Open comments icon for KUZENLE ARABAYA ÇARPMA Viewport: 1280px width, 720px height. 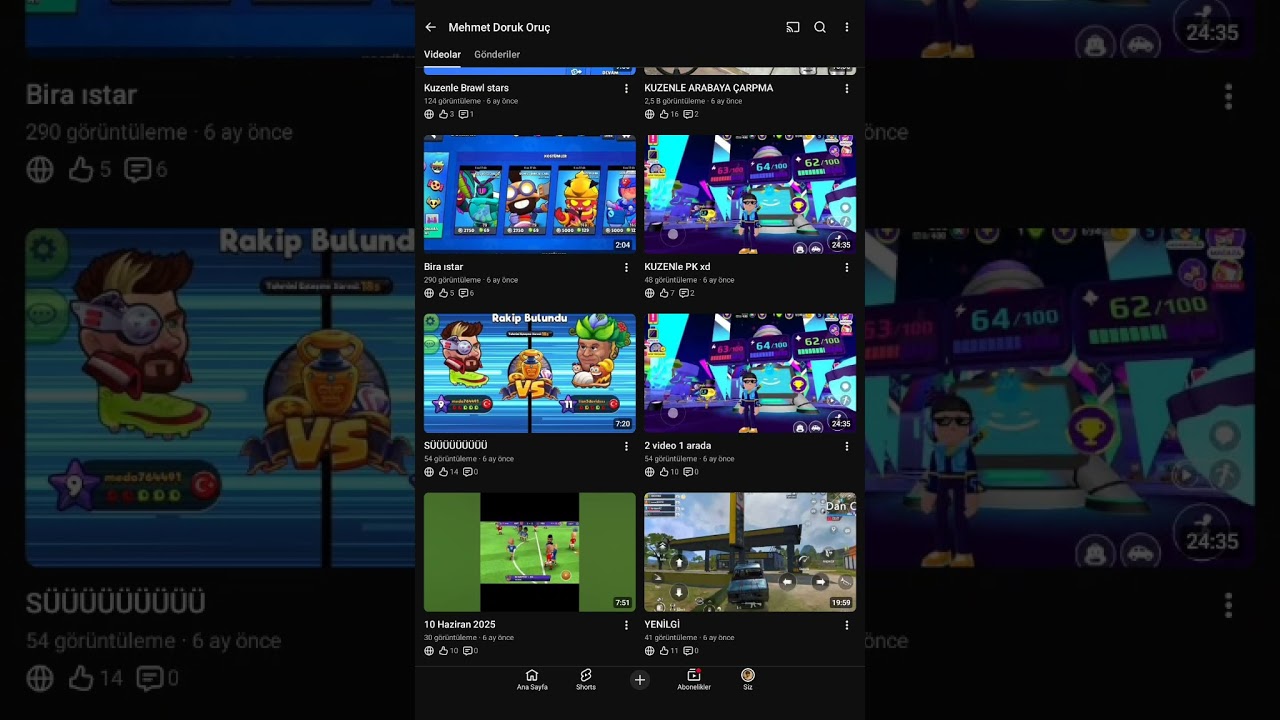[688, 114]
